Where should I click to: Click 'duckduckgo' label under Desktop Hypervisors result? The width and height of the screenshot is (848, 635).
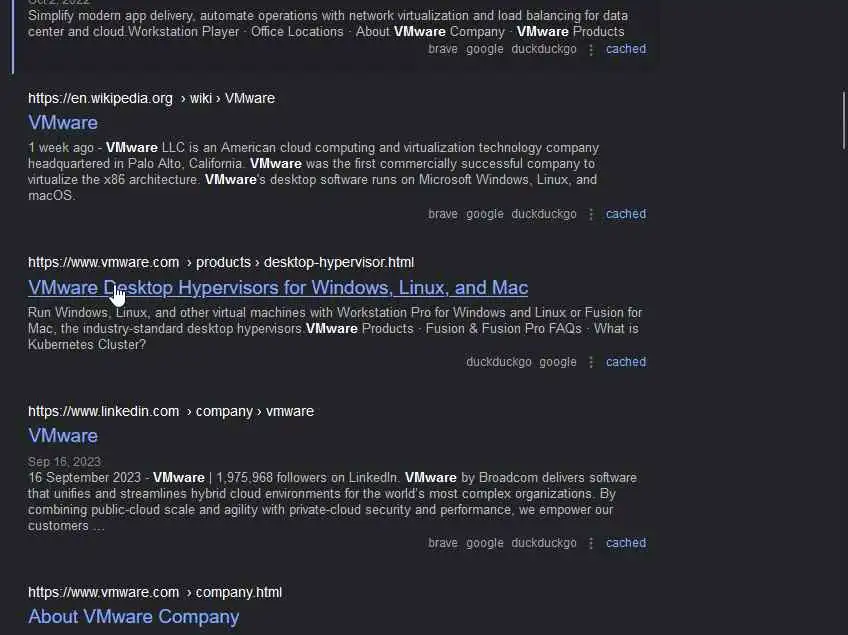click(499, 362)
